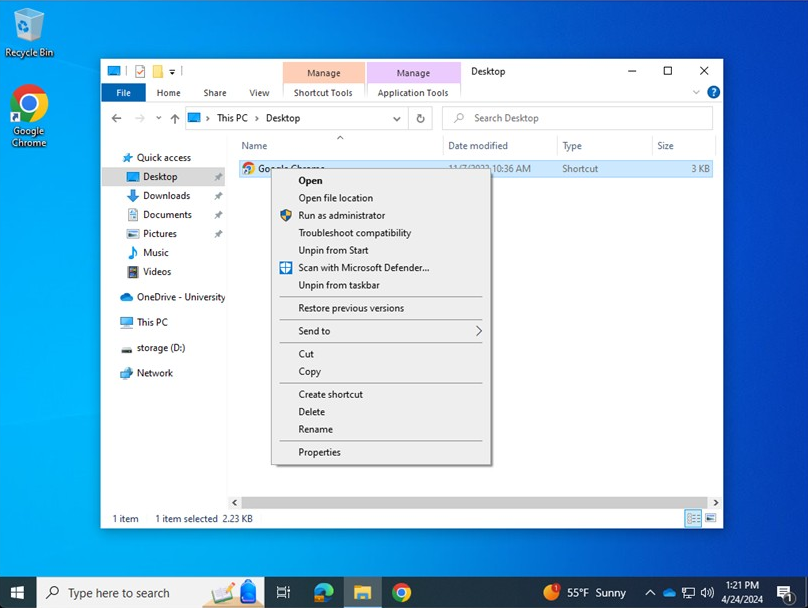Choose Create shortcut from the context menu
Screen dimensions: 808x608
click(381, 395)
